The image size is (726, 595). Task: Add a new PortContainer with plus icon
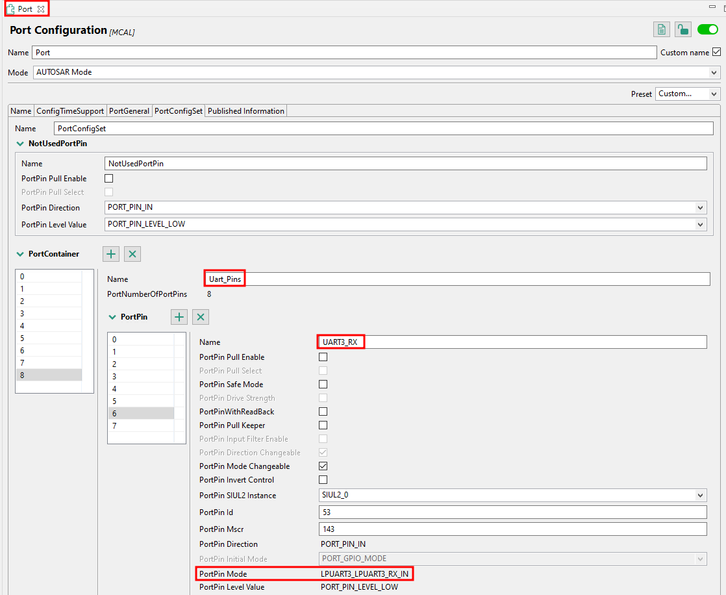(111, 254)
